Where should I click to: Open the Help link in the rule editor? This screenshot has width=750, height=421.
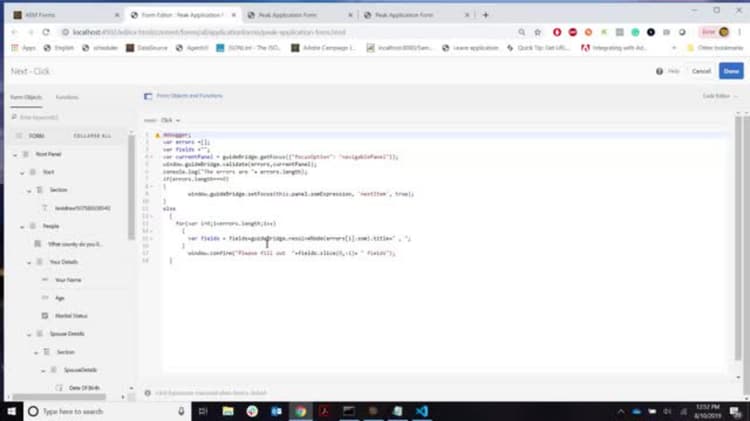[673, 71]
